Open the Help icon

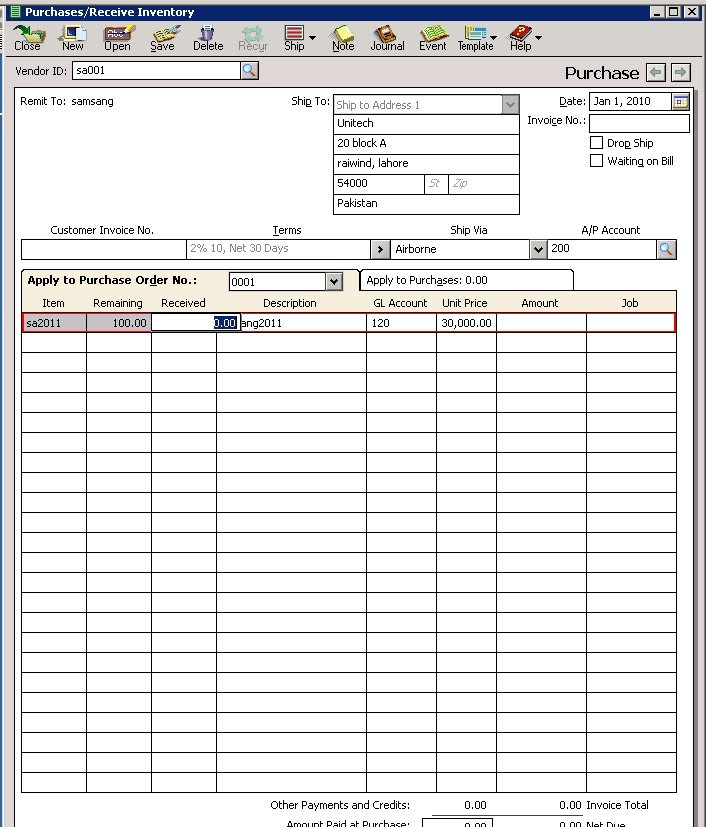pos(520,38)
